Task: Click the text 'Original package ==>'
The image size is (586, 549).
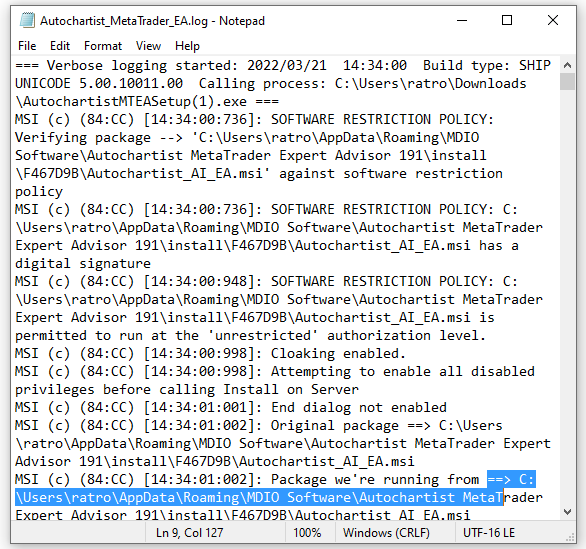Action: [351, 426]
